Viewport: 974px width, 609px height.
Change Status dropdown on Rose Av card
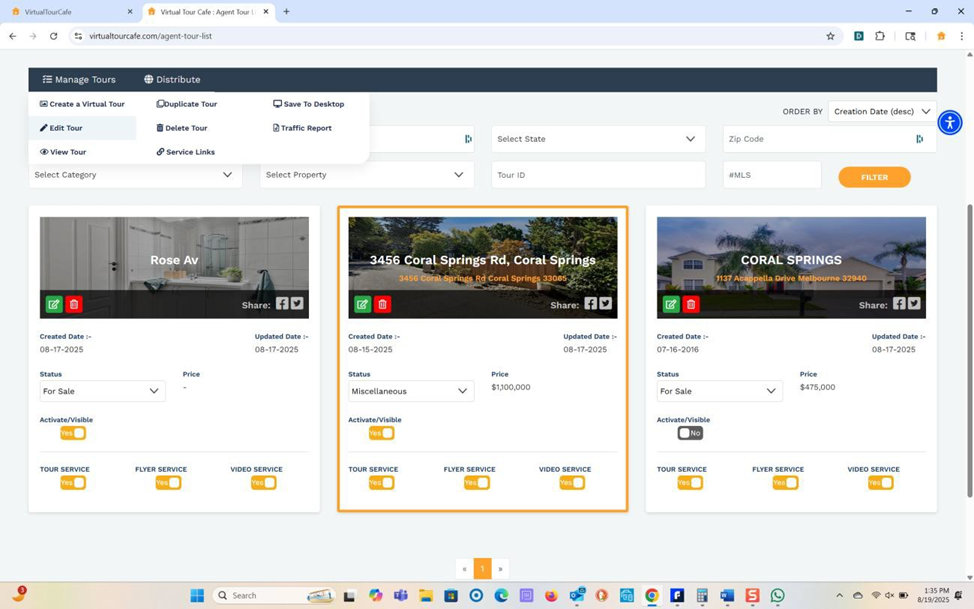102,391
